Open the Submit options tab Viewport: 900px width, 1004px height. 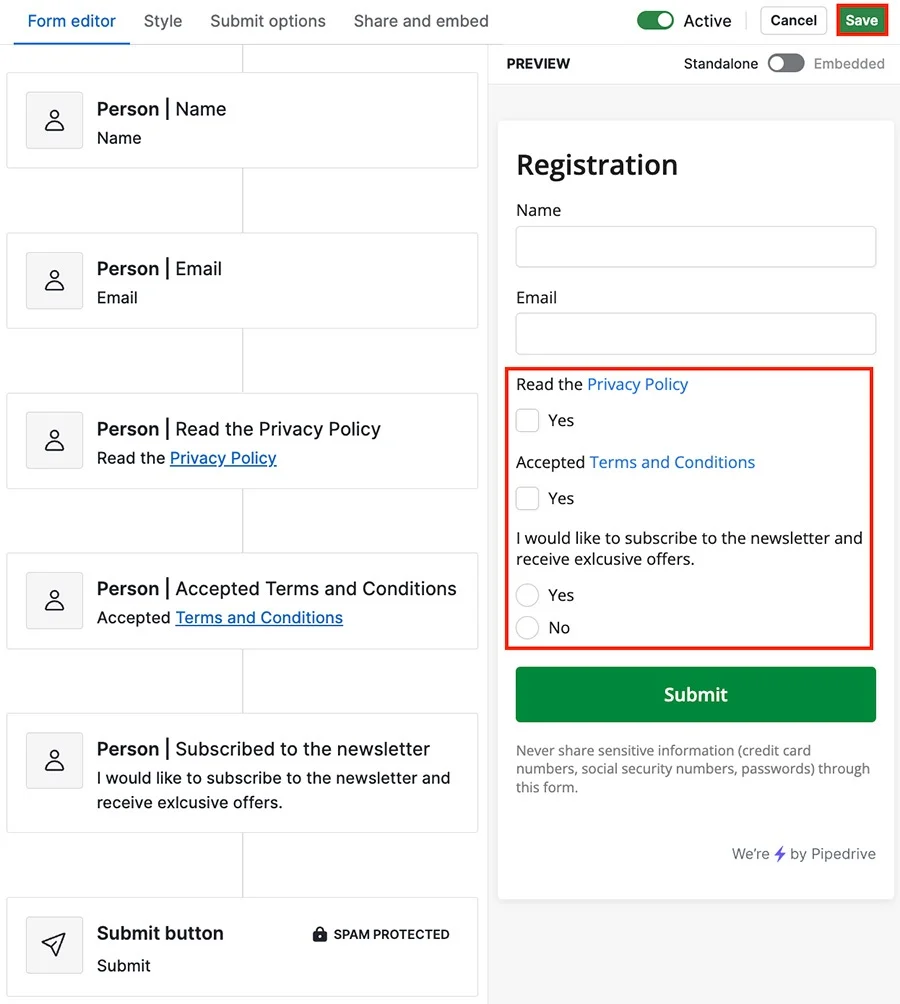click(x=268, y=21)
